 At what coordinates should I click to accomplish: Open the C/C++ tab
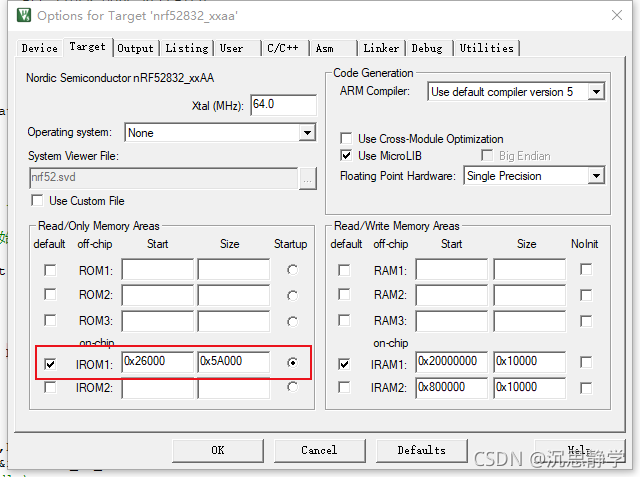(x=285, y=48)
